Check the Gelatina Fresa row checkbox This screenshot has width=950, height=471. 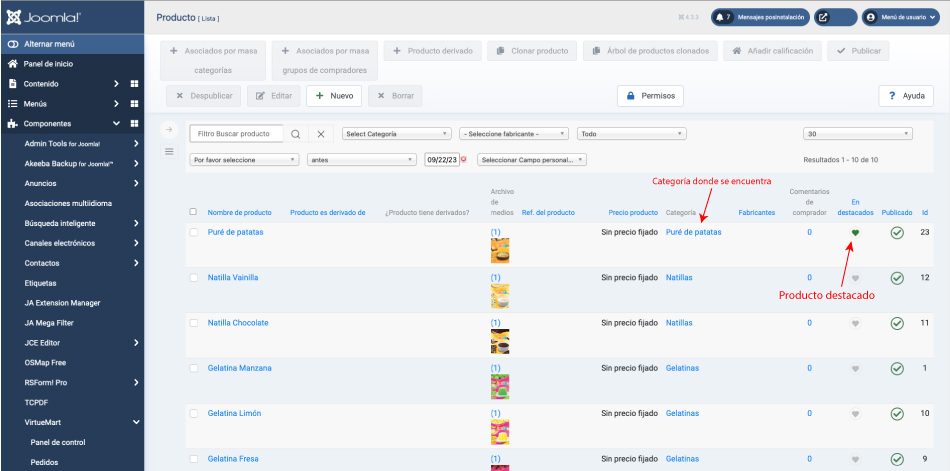193,459
